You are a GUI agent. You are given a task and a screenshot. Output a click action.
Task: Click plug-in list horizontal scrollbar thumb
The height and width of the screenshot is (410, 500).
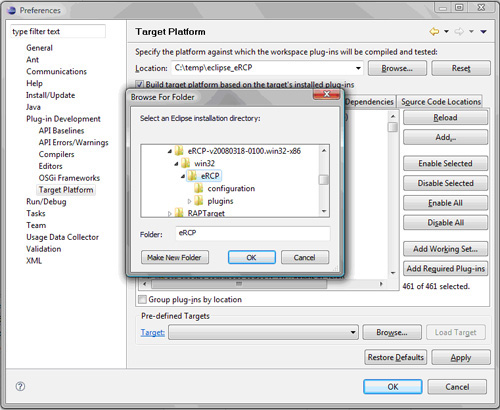239,284
